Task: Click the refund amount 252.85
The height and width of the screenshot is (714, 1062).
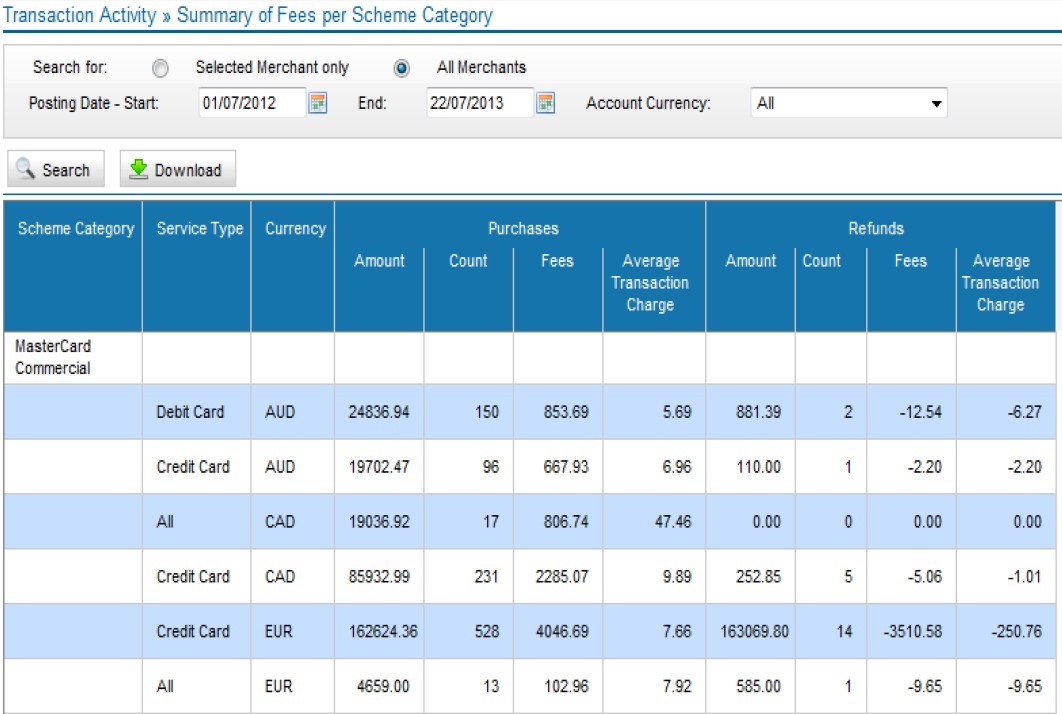Action: [758, 576]
